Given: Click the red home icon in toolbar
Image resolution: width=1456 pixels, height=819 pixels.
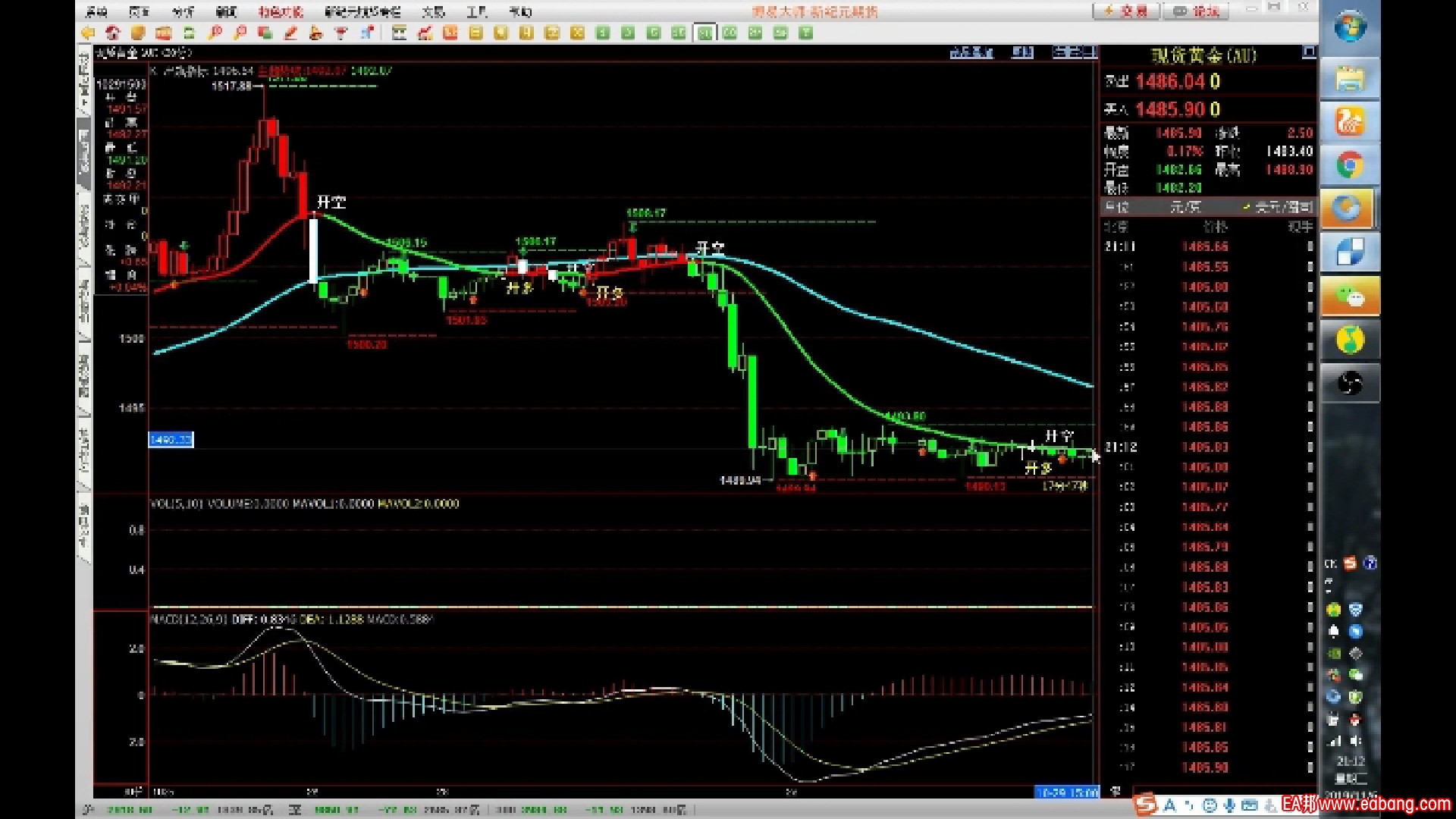Looking at the screenshot, I should [x=113, y=33].
